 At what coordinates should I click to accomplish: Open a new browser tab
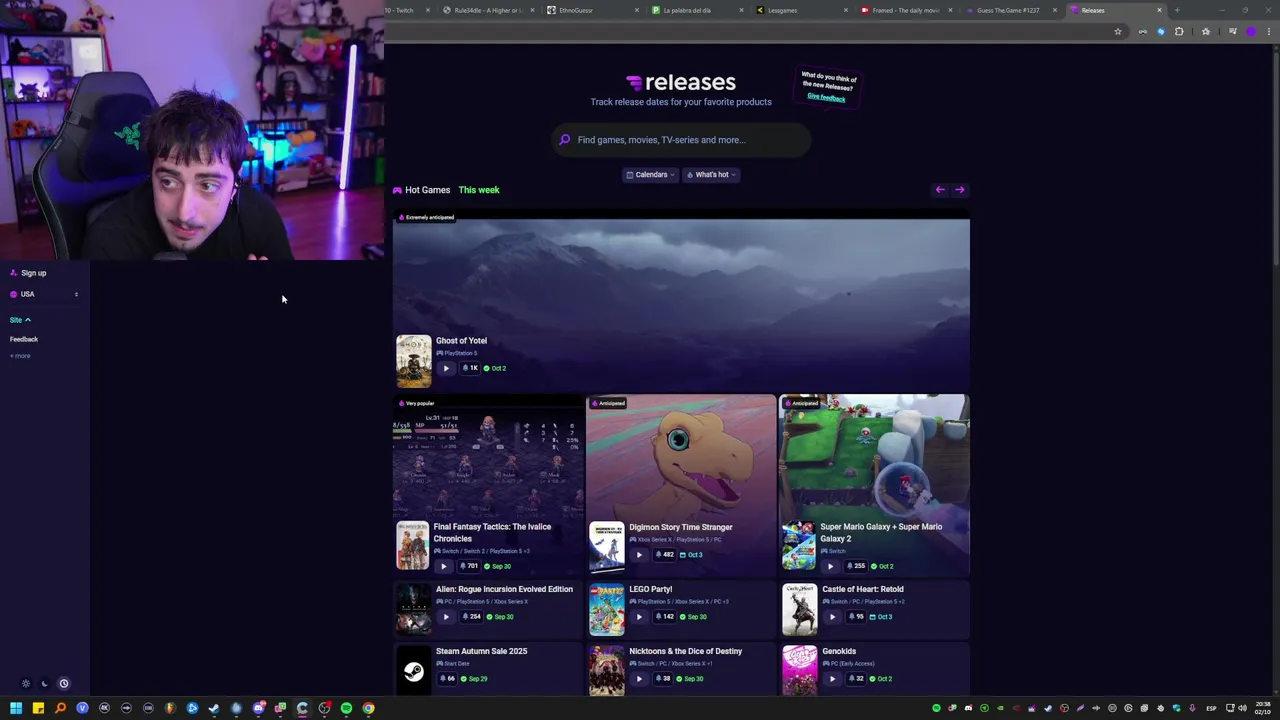tap(1177, 10)
